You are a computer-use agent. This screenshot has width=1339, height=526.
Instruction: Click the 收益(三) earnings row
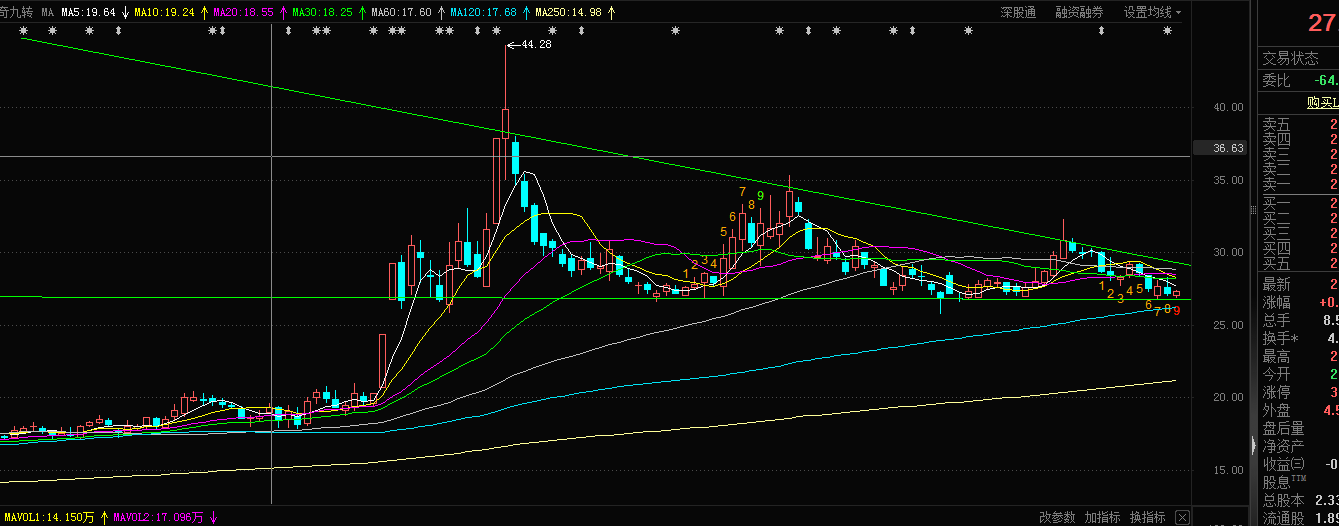pos(1298,464)
